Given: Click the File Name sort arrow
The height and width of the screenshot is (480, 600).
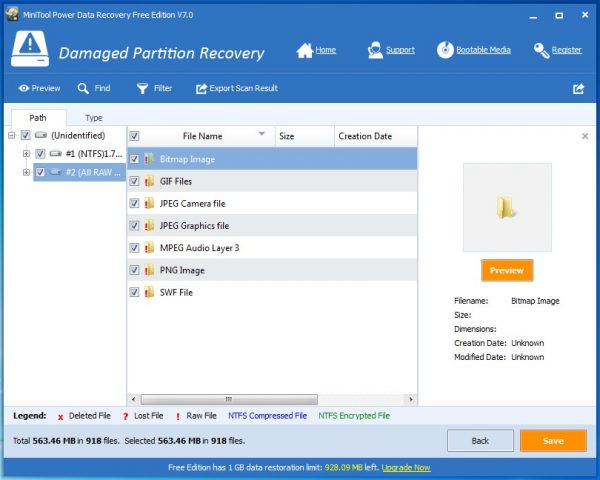Looking at the screenshot, I should tap(262, 134).
